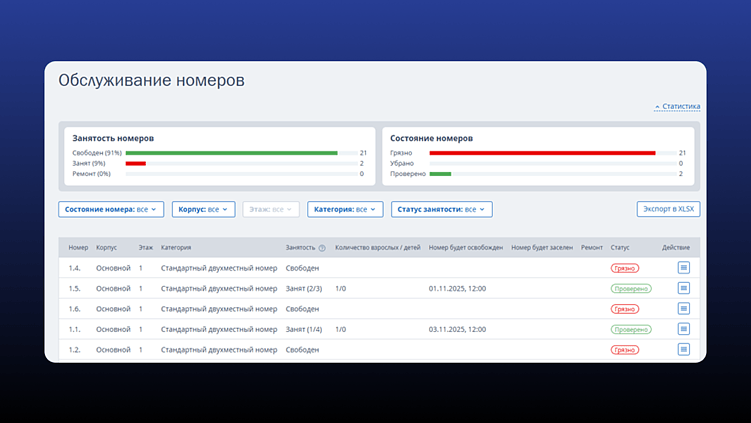Click the date 01.11.2025, 12:00
Viewport: 751px width, 423px height.
pyautogui.click(x=457, y=288)
